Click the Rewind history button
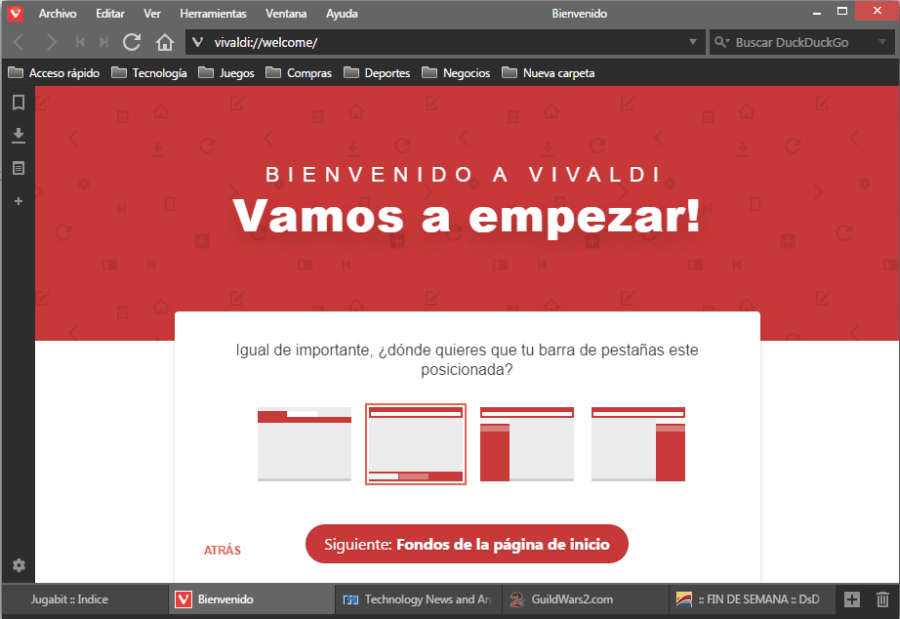The image size is (900, 619). [80, 42]
